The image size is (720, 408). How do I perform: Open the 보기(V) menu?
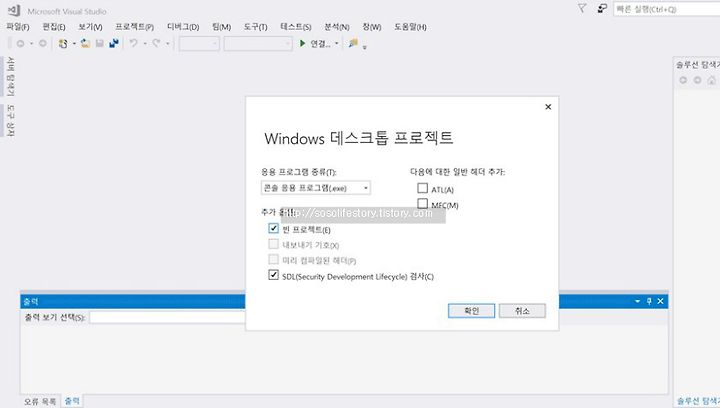90,27
